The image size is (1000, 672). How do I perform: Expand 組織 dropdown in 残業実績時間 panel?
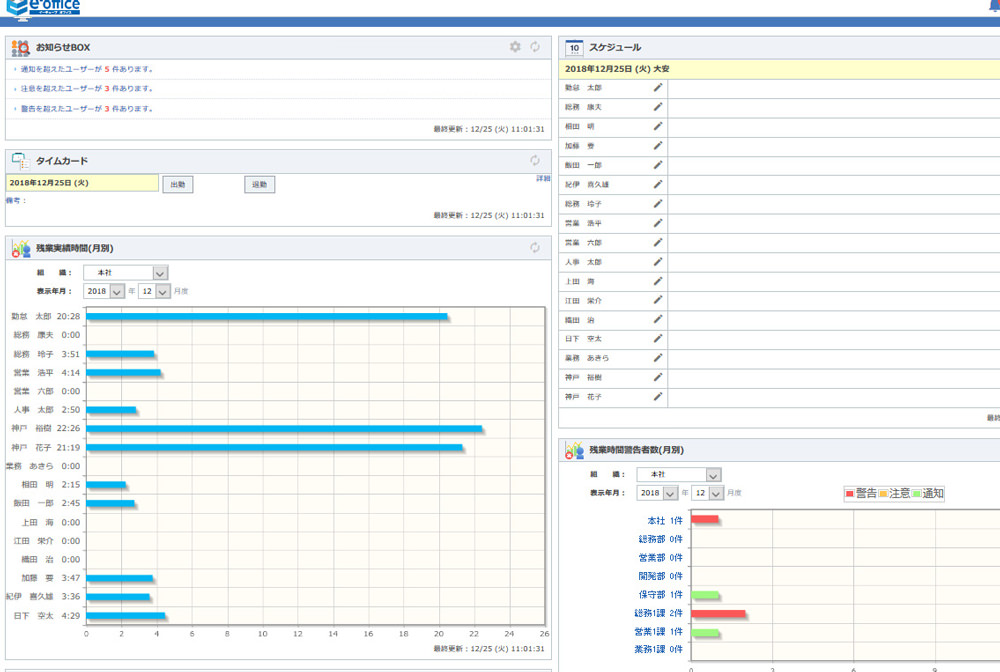pos(160,273)
